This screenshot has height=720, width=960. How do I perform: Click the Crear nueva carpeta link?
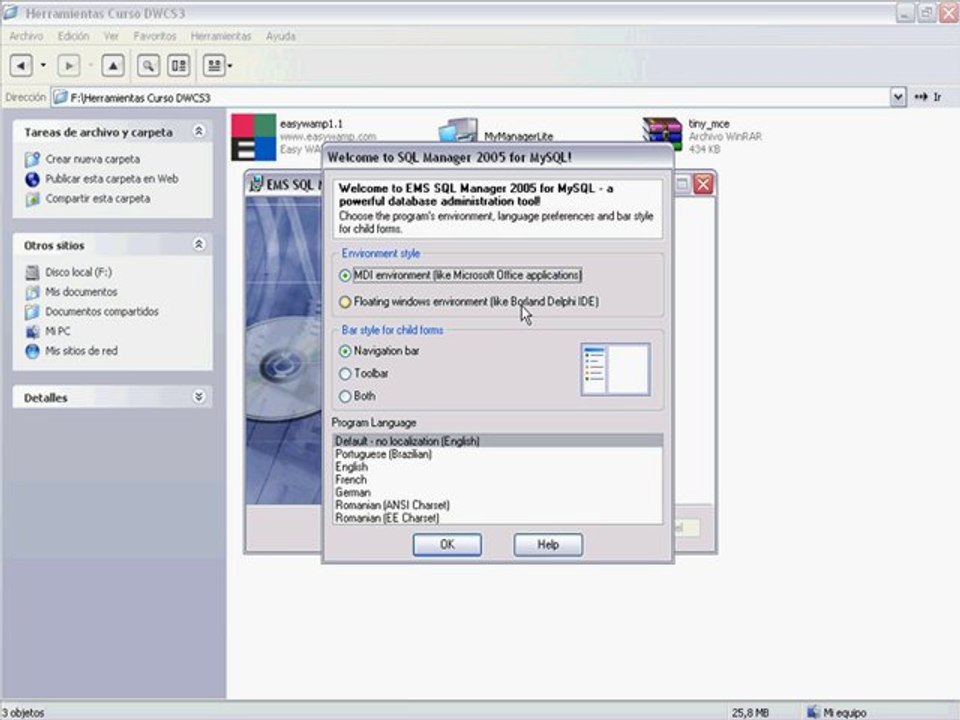(x=92, y=159)
